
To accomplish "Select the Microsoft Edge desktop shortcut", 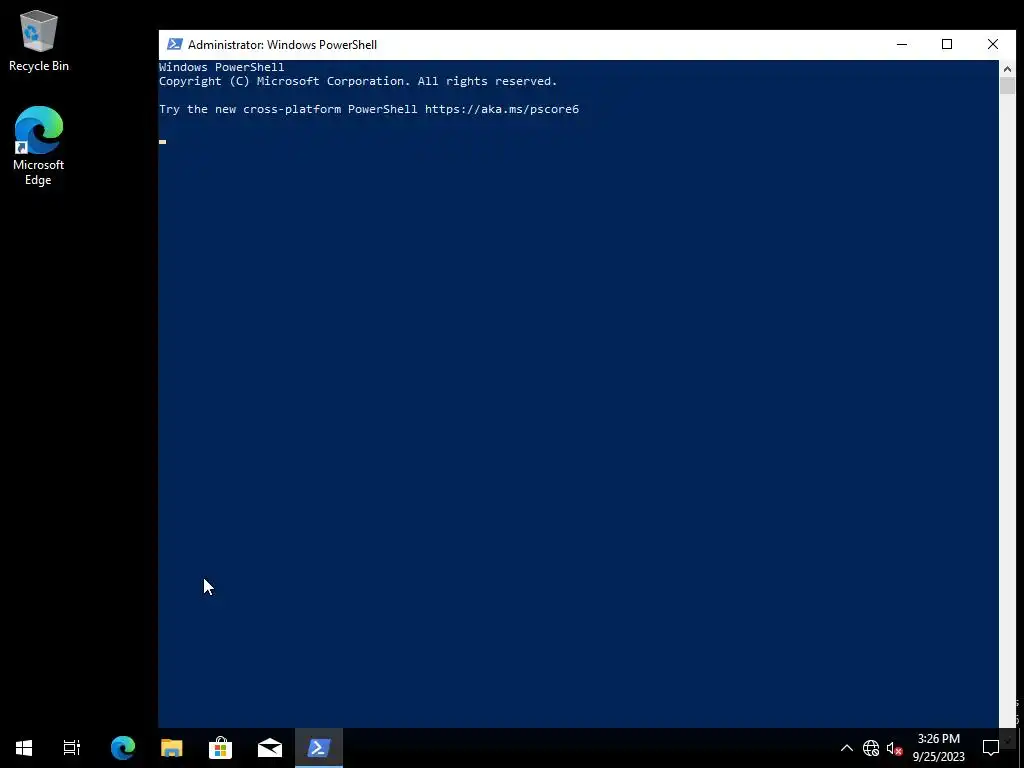I will click(39, 146).
